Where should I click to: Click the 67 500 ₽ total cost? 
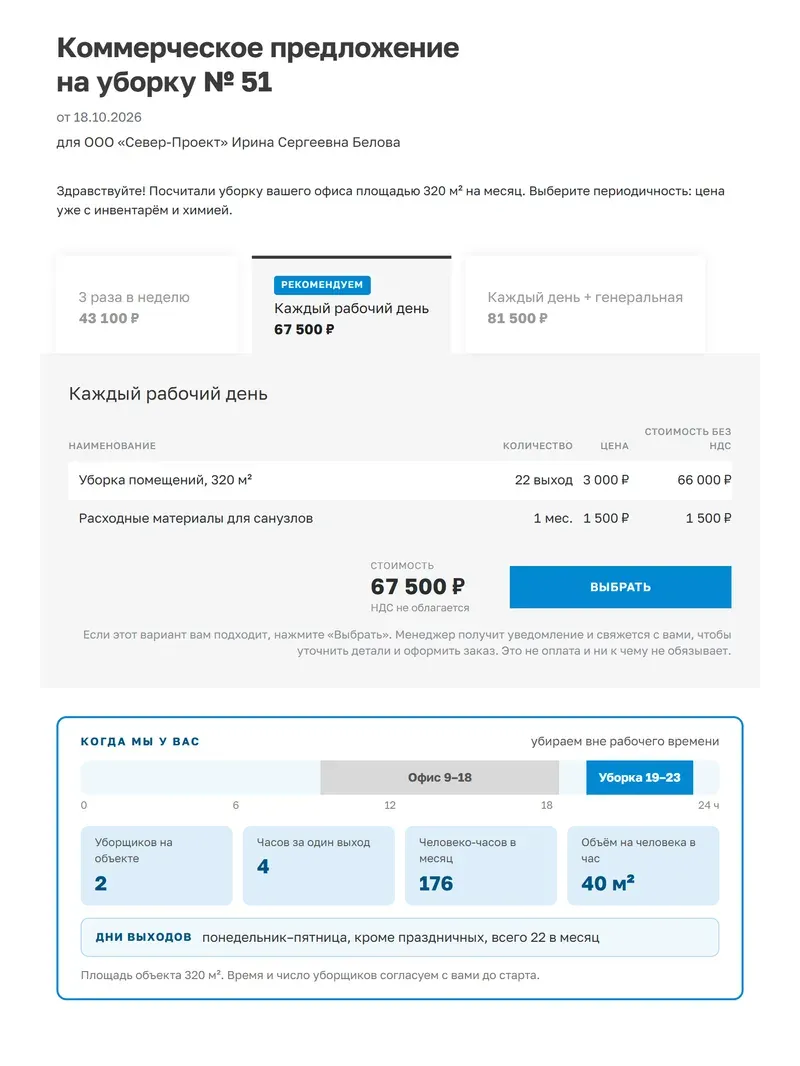tap(418, 586)
